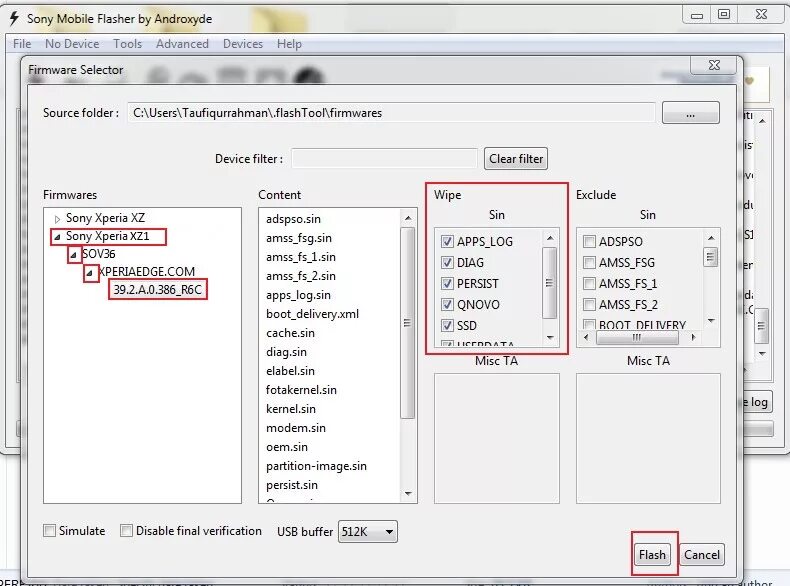The width and height of the screenshot is (790, 586).
Task: Click Content list scroll-up arrow
Action: tap(408, 218)
